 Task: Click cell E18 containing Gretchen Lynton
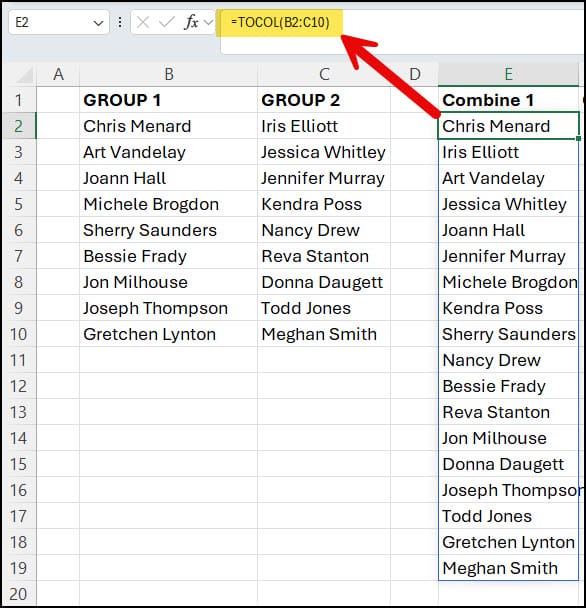(508, 542)
